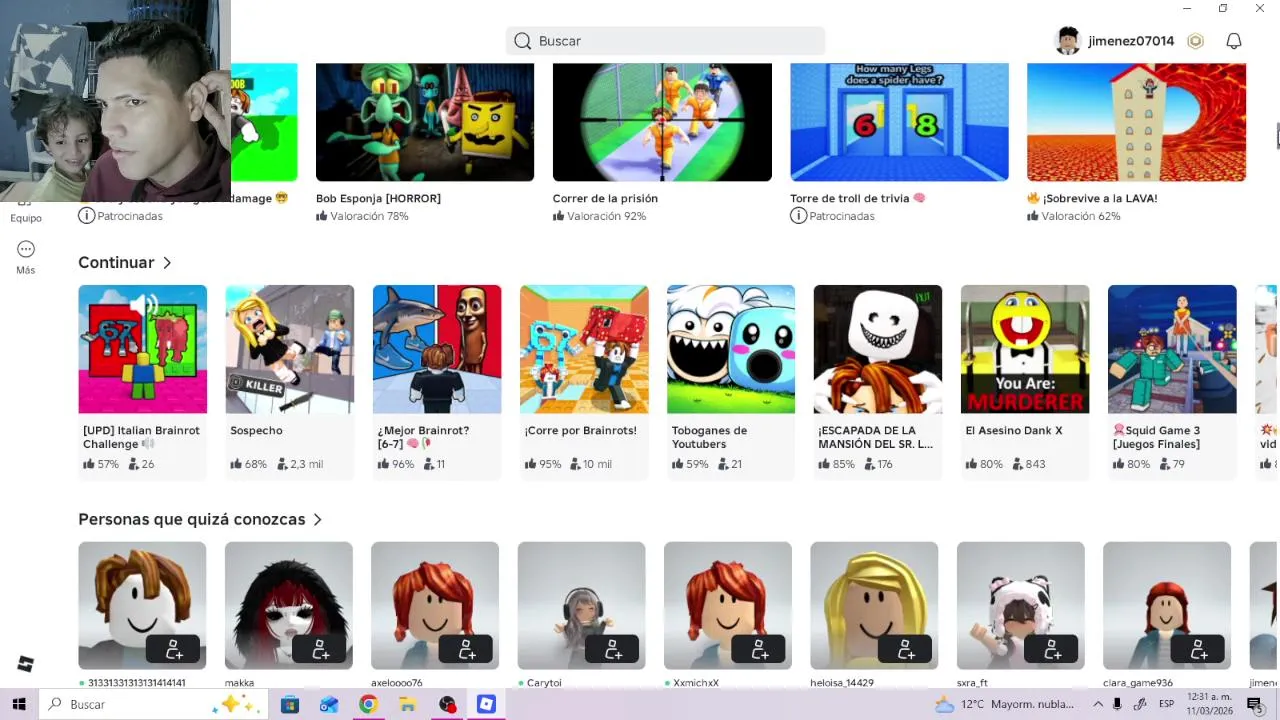Image resolution: width=1280 pixels, height=720 pixels.
Task: Open the round dark app icon in the taskbar
Action: click(447, 704)
